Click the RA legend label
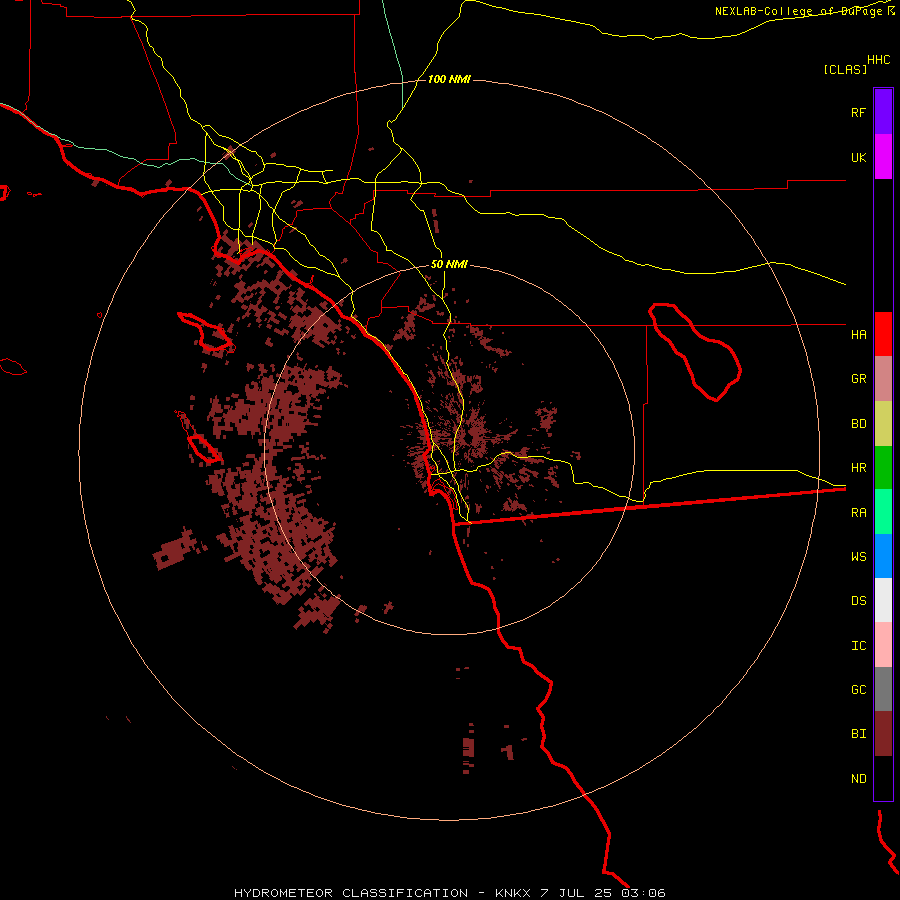Image resolution: width=900 pixels, height=900 pixels. click(x=858, y=513)
